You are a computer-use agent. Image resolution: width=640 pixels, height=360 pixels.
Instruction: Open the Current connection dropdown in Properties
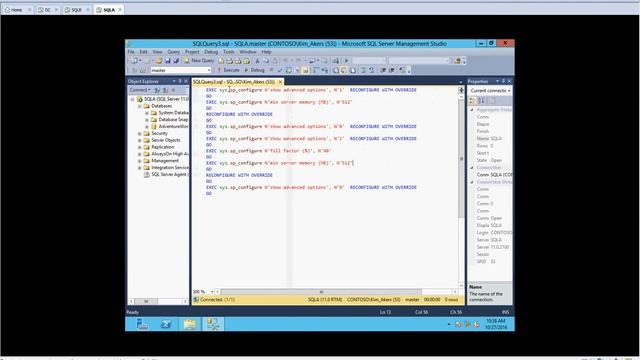tap(490, 91)
